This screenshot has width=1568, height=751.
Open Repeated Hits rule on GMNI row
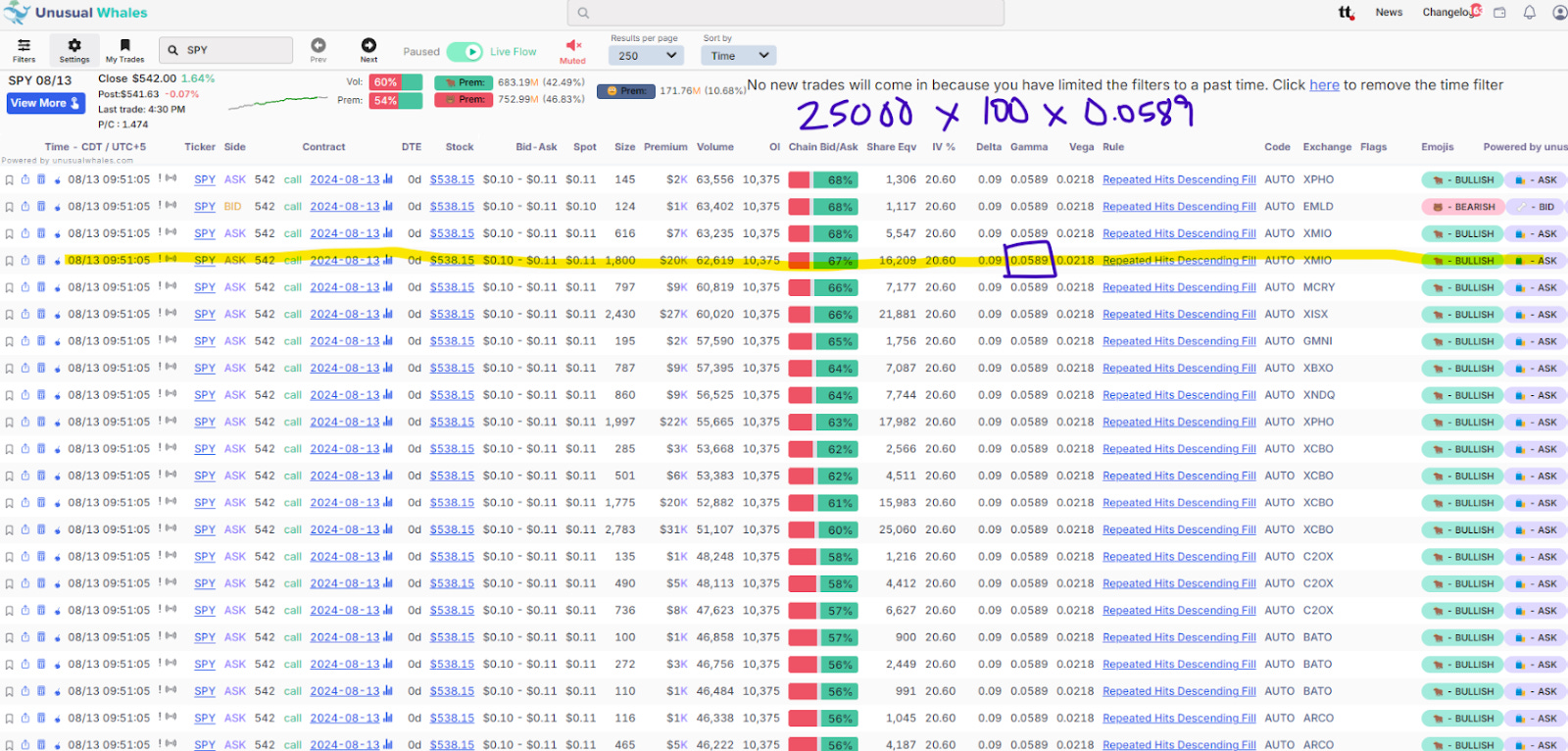click(1179, 341)
